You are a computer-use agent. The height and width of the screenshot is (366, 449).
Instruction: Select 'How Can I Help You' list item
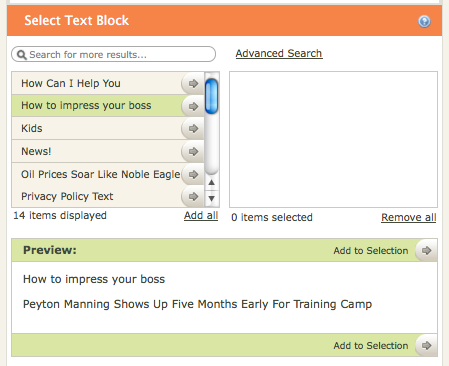(97, 83)
